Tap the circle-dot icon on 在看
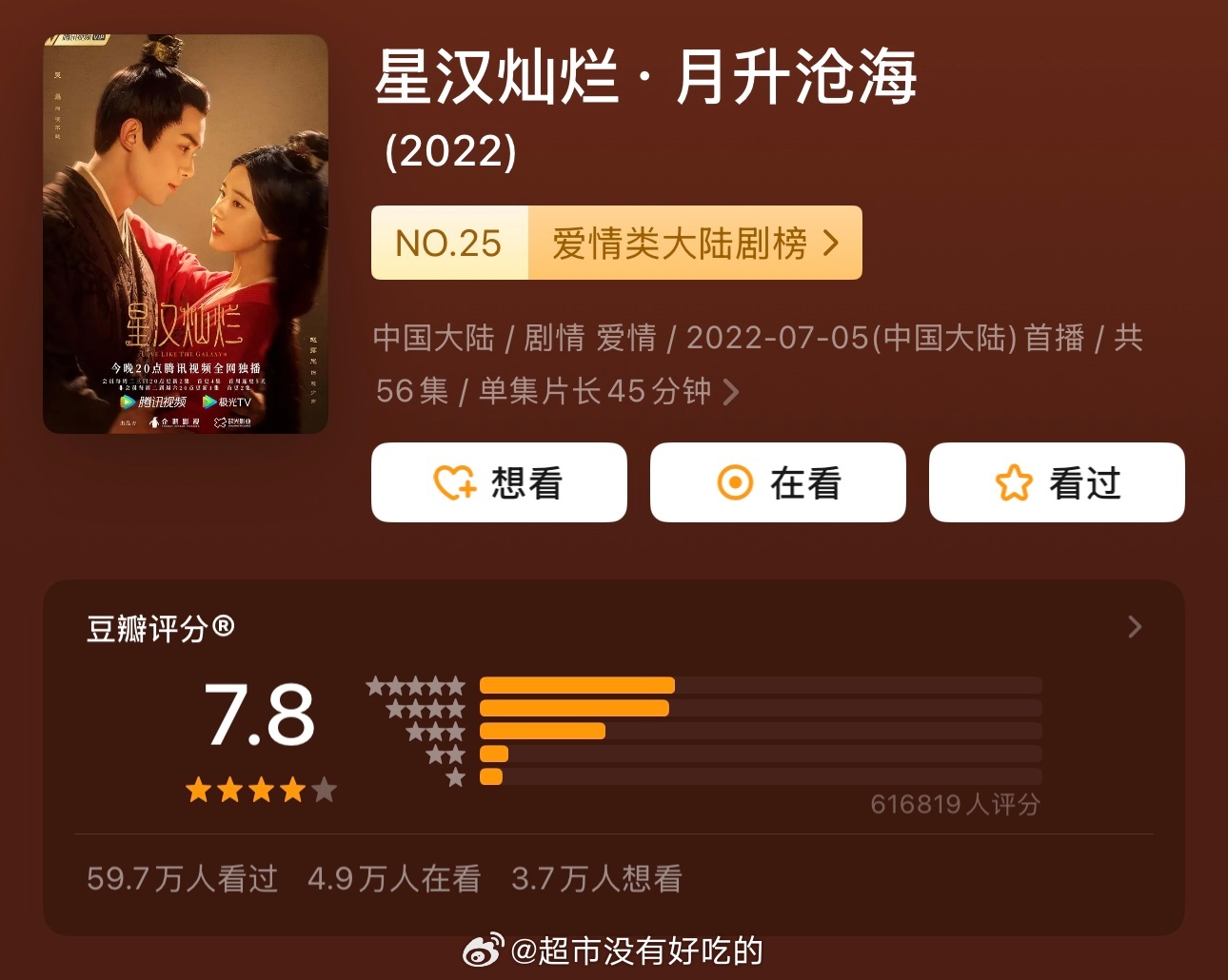 [x=735, y=482]
